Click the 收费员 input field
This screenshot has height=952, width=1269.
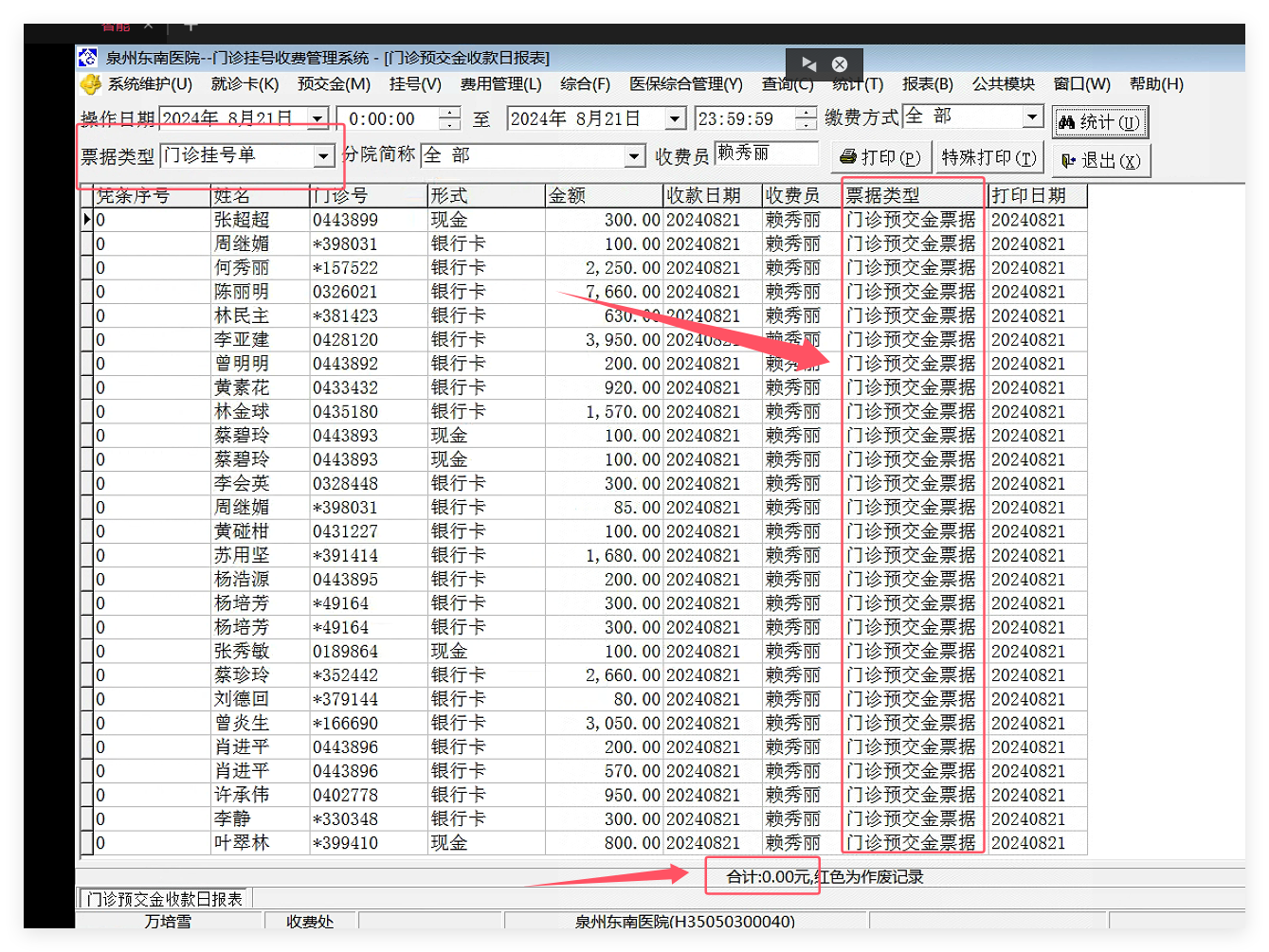766,153
